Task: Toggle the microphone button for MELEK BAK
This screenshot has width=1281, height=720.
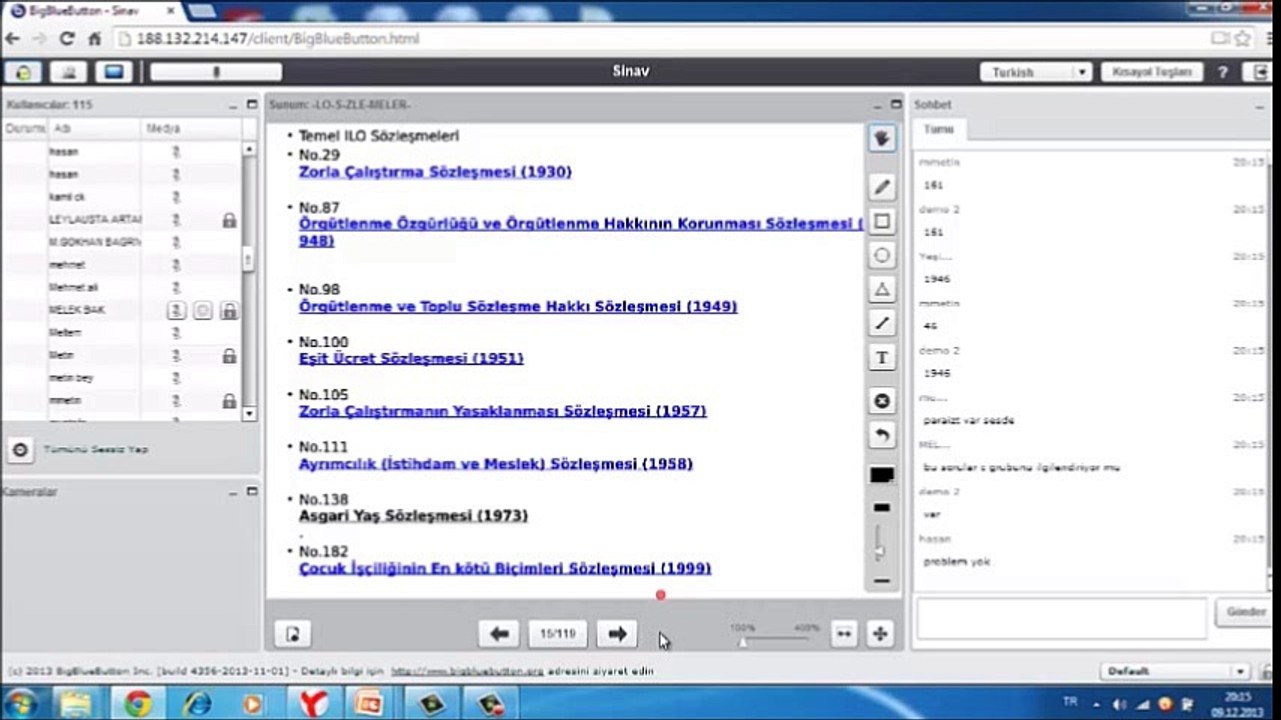Action: (x=176, y=311)
